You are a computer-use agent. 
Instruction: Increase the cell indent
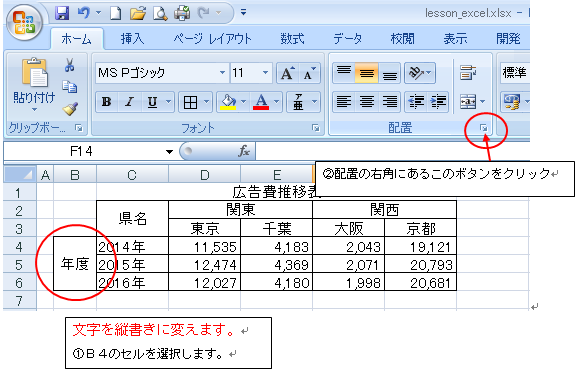pyautogui.click(x=438, y=102)
